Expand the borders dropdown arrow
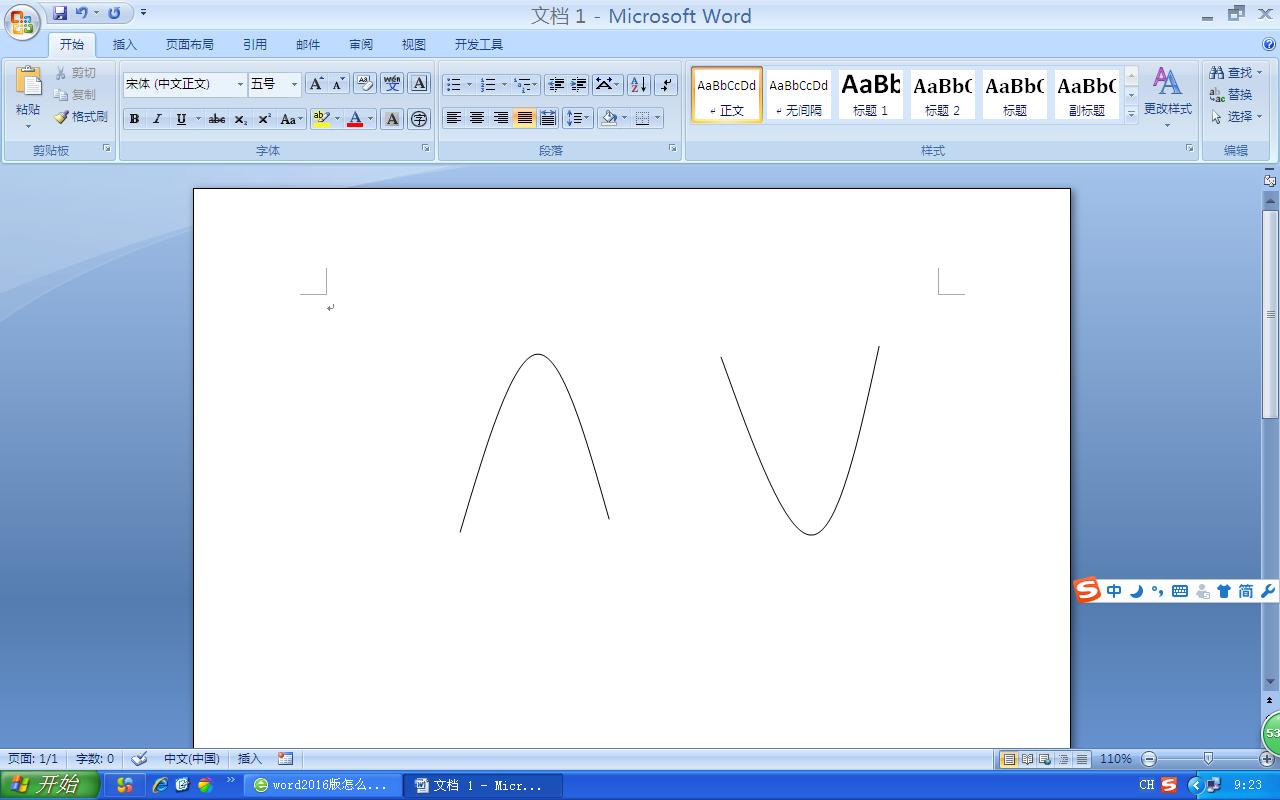The image size is (1280, 800). point(657,118)
